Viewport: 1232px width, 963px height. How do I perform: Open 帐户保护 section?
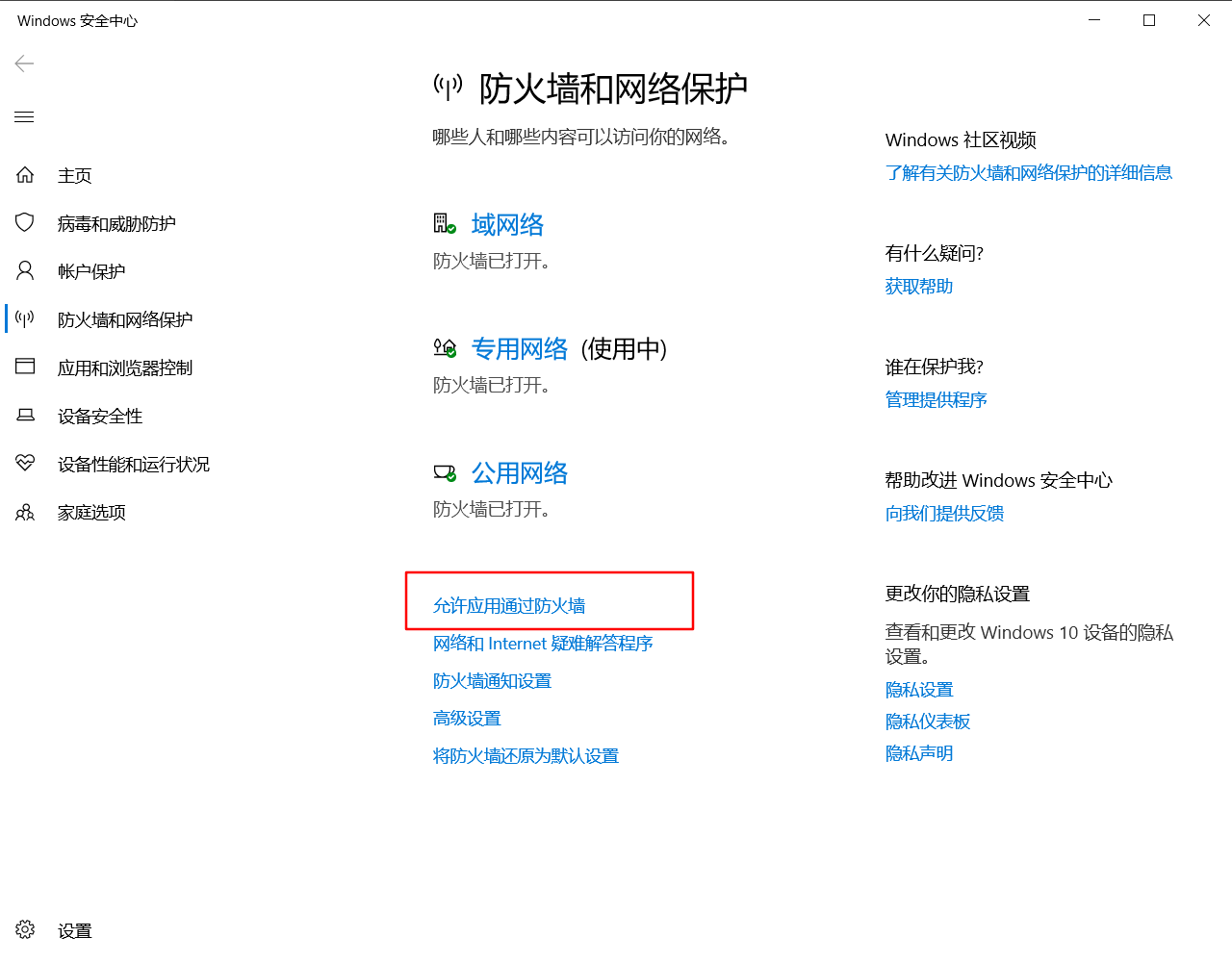pos(91,271)
